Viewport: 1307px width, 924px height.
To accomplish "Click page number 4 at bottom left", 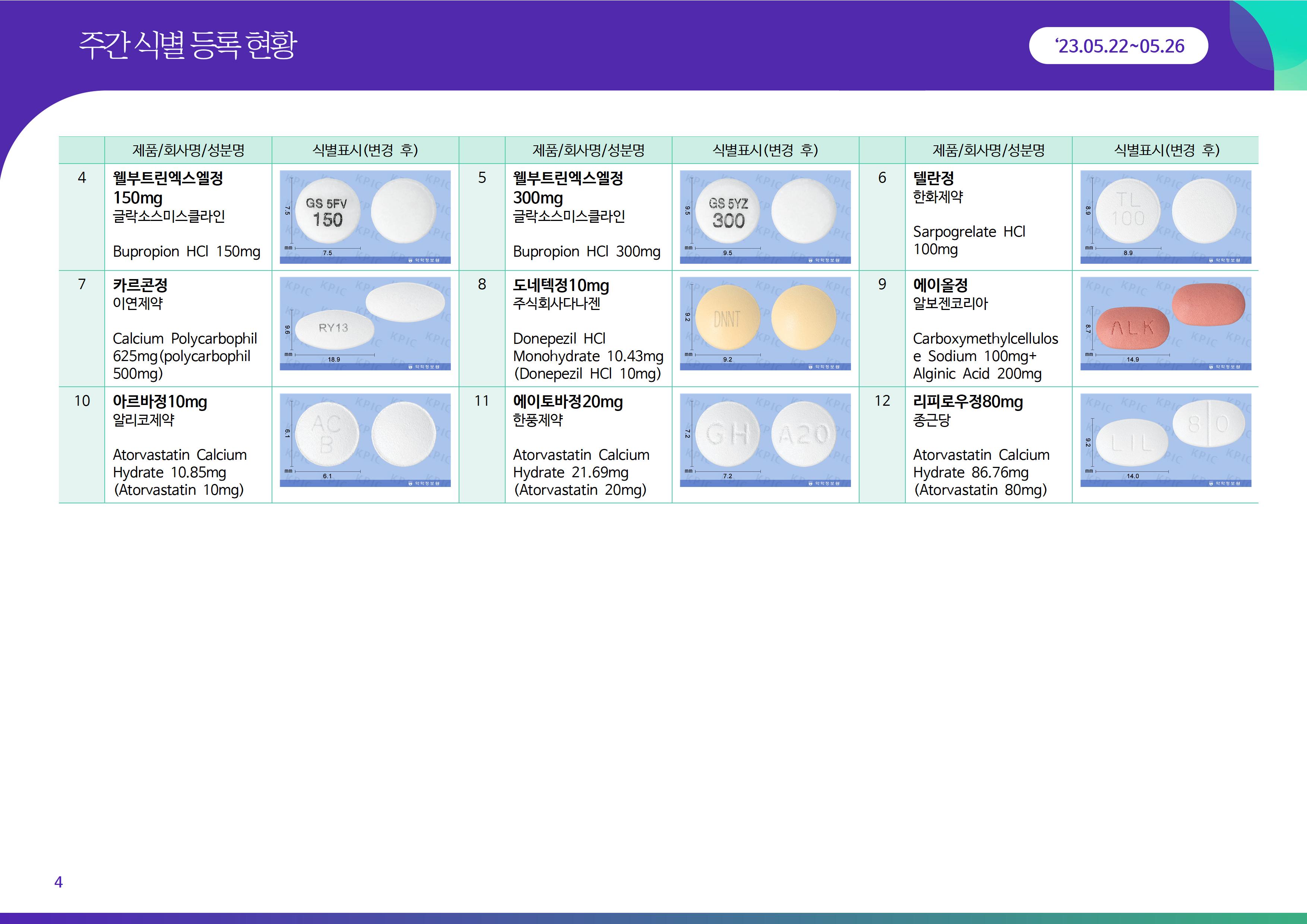I will 58,882.
